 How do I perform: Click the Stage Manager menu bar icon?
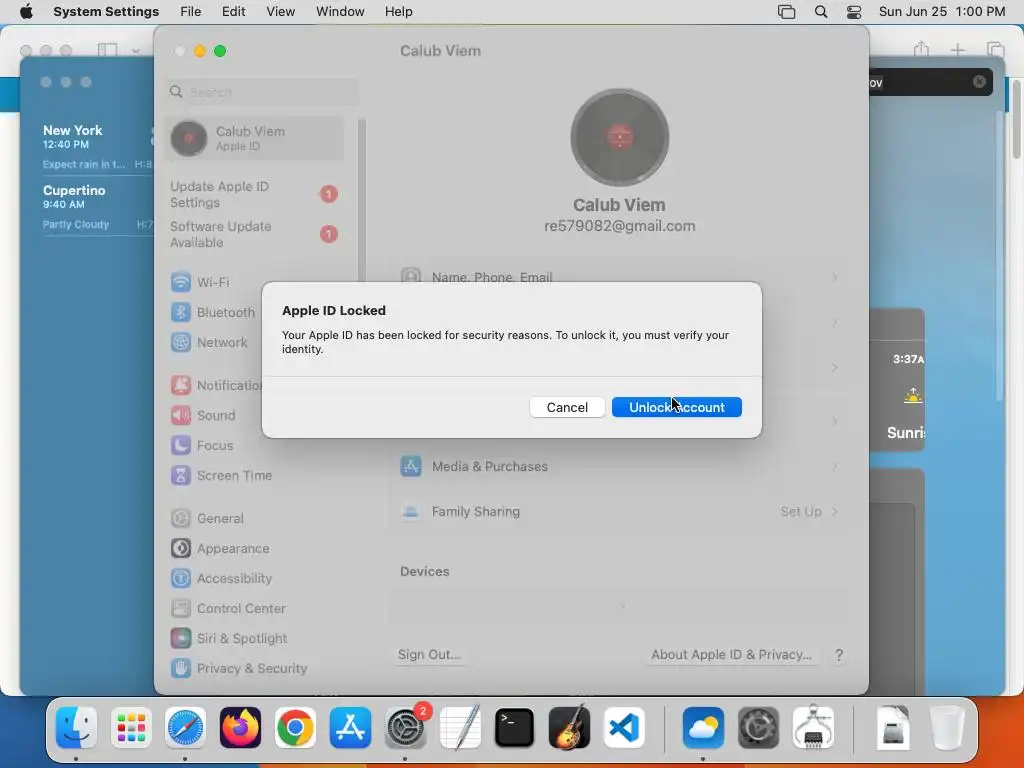(786, 12)
